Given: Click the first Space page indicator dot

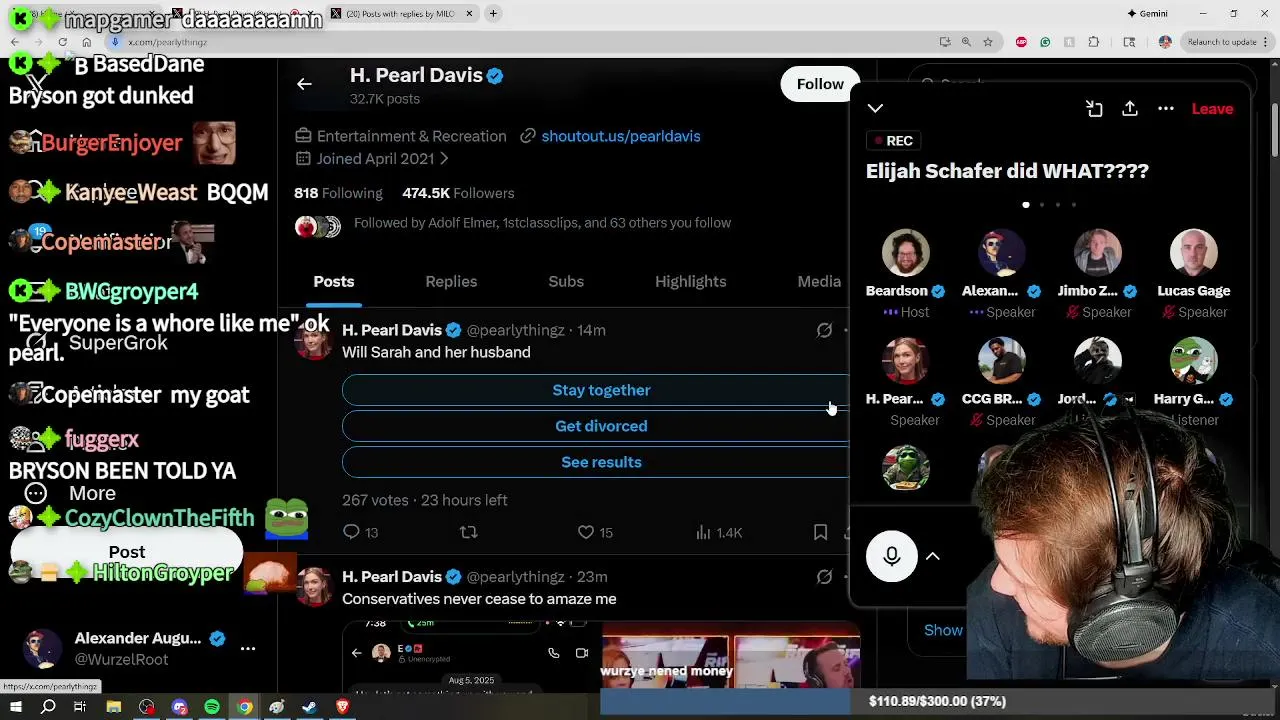Looking at the screenshot, I should (x=1026, y=205).
